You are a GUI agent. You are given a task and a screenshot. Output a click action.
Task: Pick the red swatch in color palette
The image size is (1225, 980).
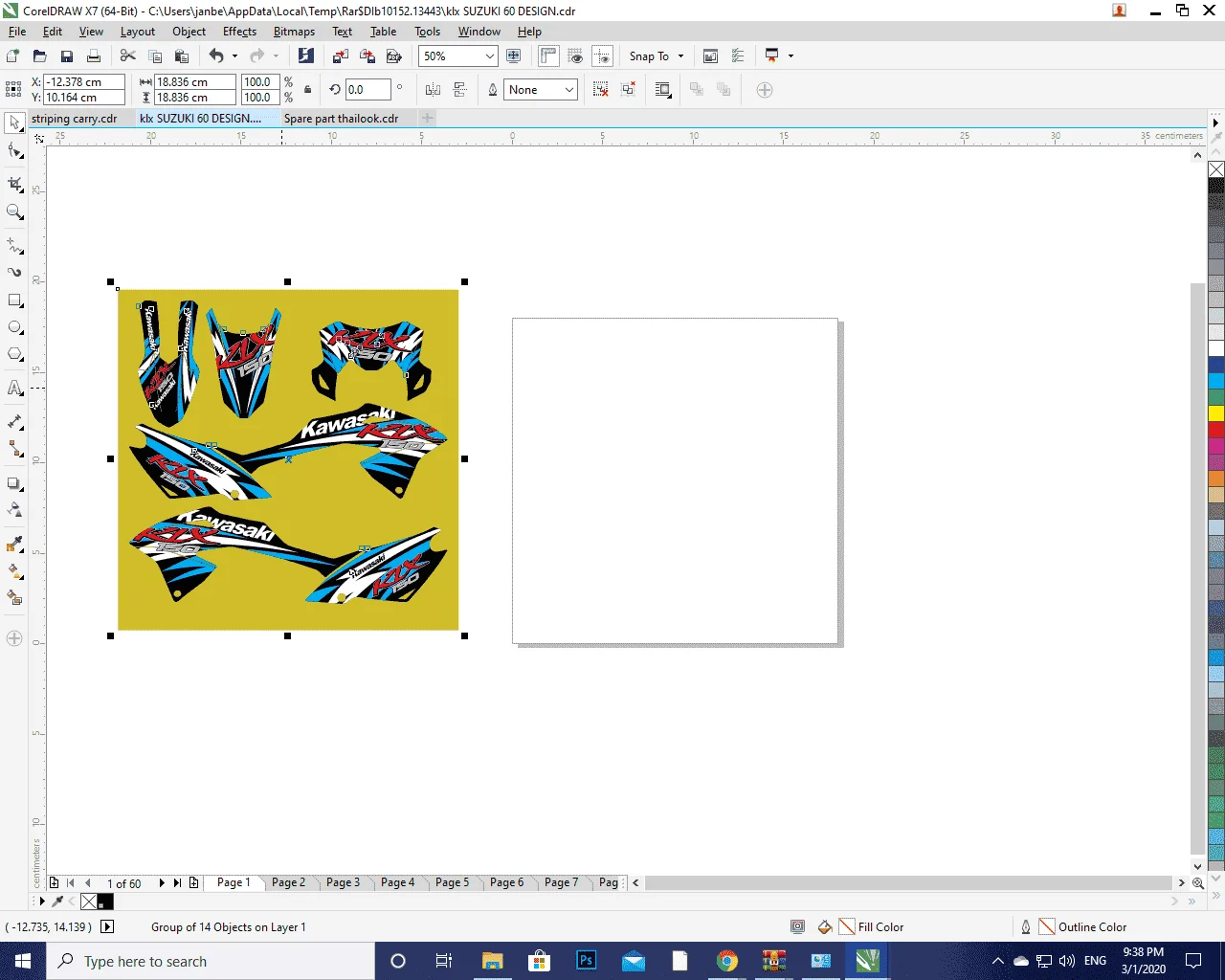pos(1216,430)
